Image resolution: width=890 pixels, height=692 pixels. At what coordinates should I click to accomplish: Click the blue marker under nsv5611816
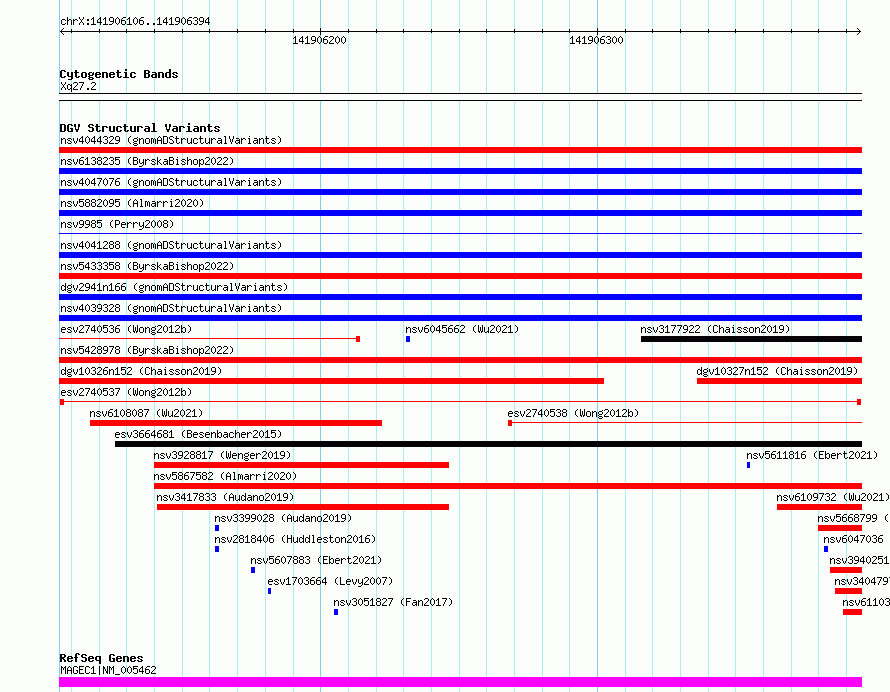[x=749, y=465]
